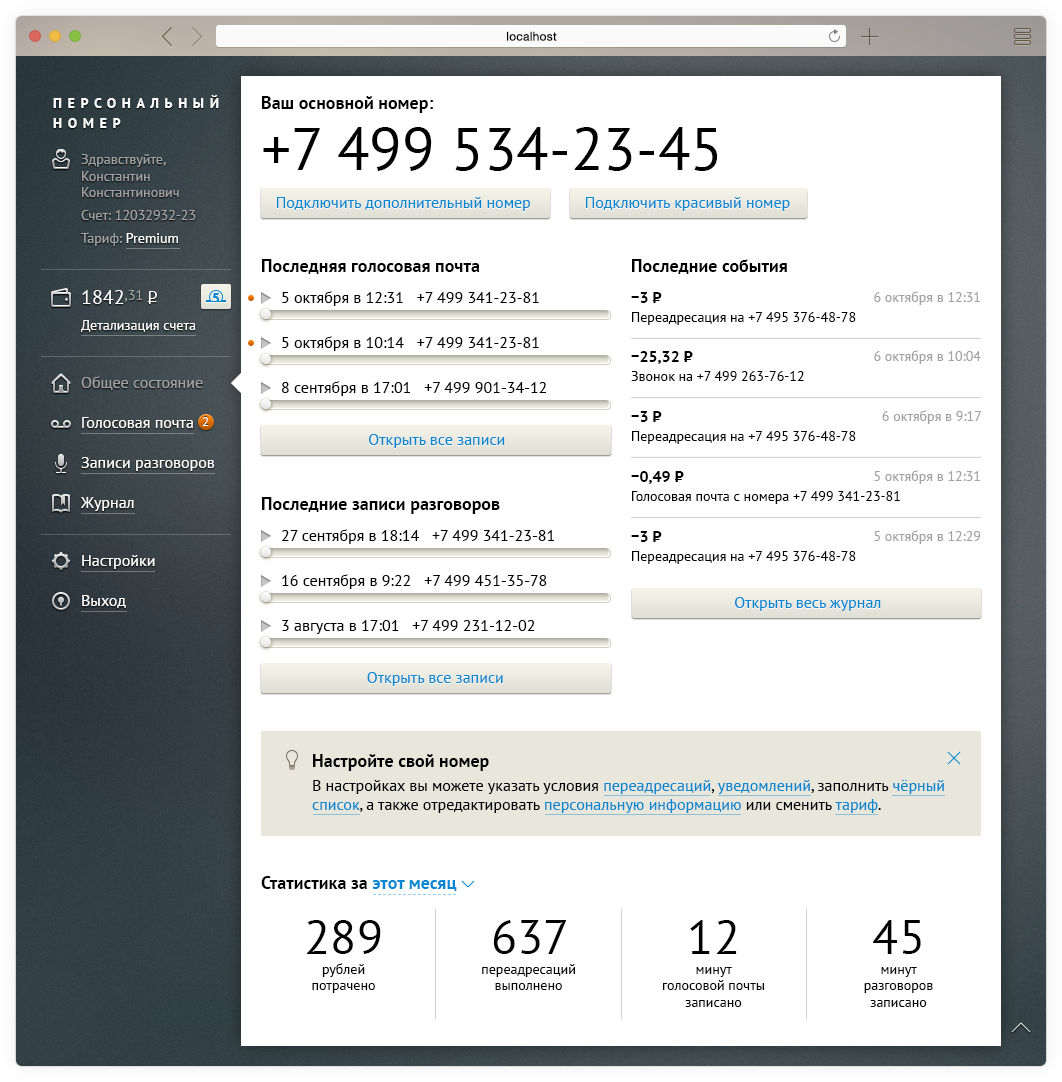Image resolution: width=1062 pixels, height=1082 pixels.
Task: Click the top-up account button icon
Action: click(216, 297)
